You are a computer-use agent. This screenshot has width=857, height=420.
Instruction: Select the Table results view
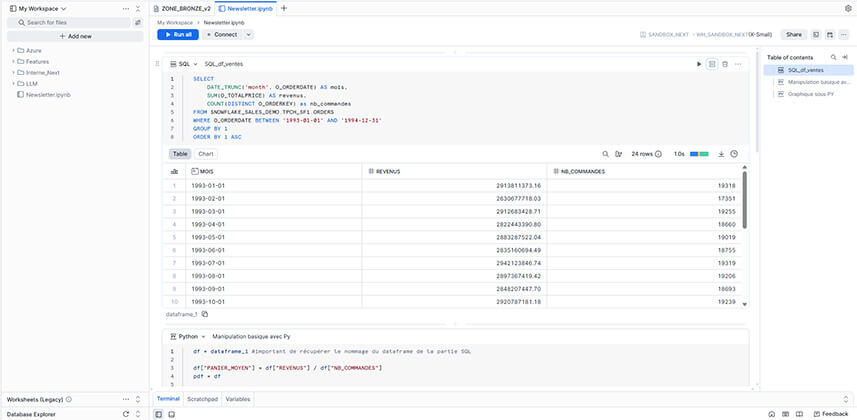180,154
